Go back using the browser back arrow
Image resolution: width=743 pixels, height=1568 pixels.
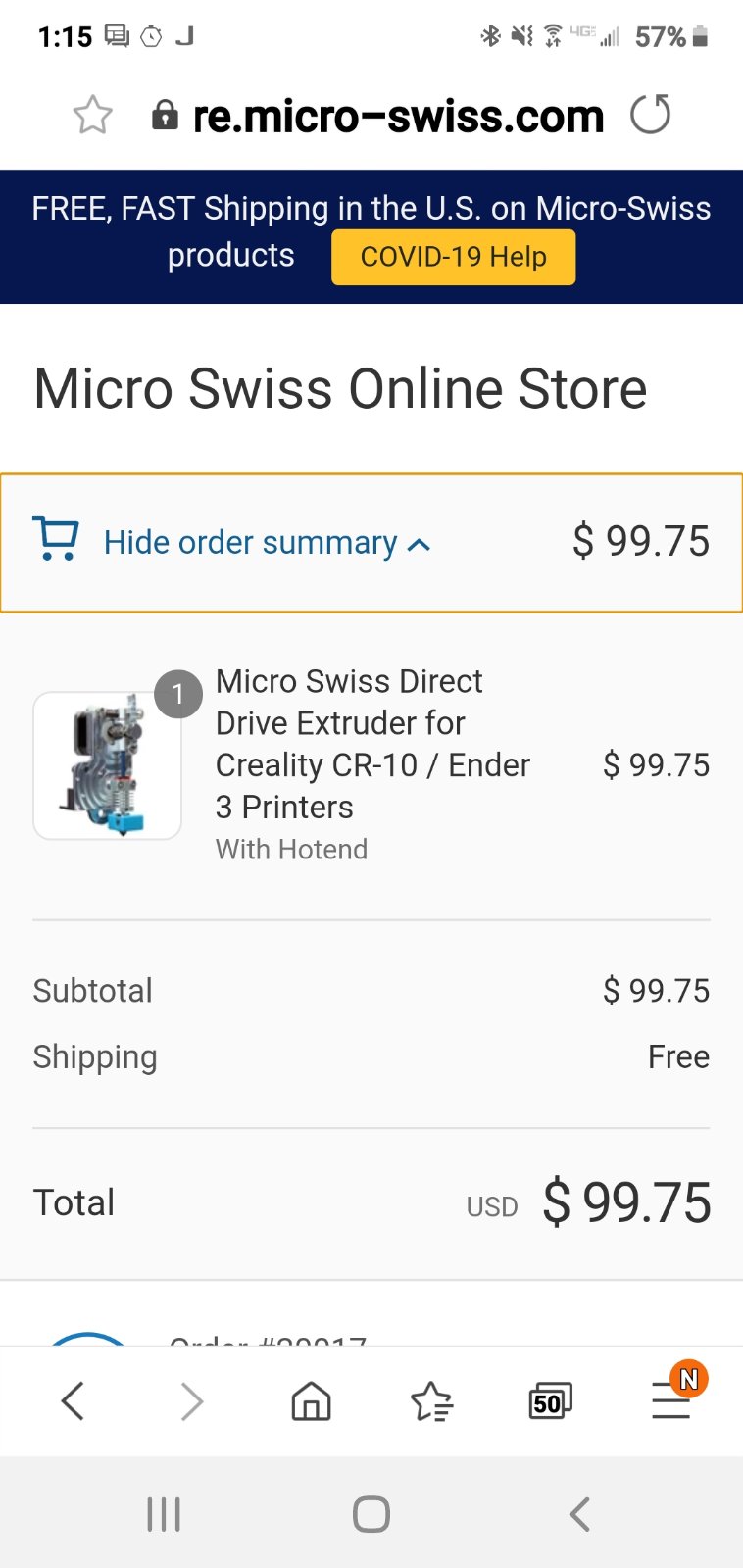(x=73, y=1400)
